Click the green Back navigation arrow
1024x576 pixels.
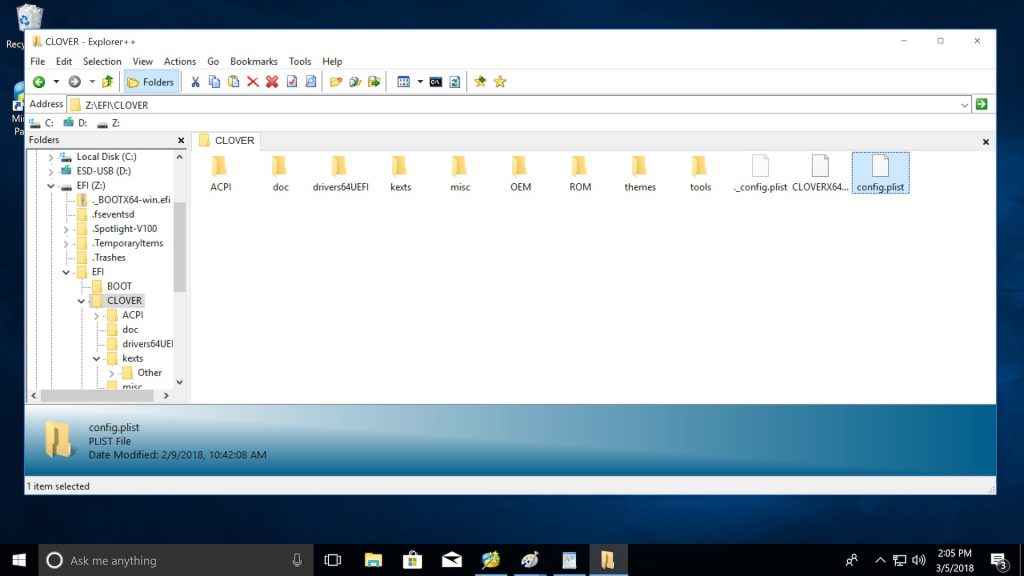click(39, 82)
